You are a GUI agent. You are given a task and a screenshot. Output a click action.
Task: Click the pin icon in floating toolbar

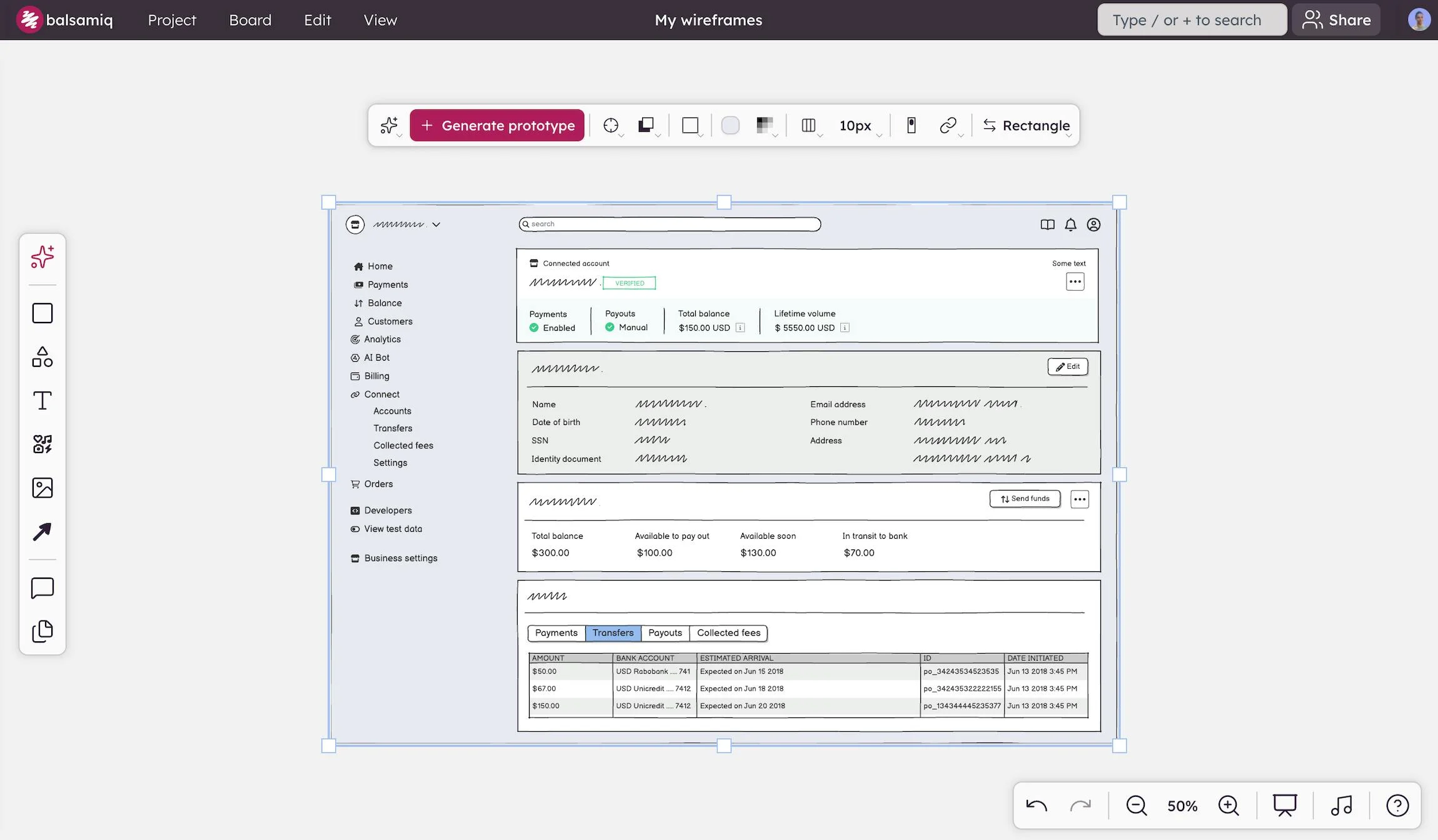pyautogui.click(x=912, y=126)
